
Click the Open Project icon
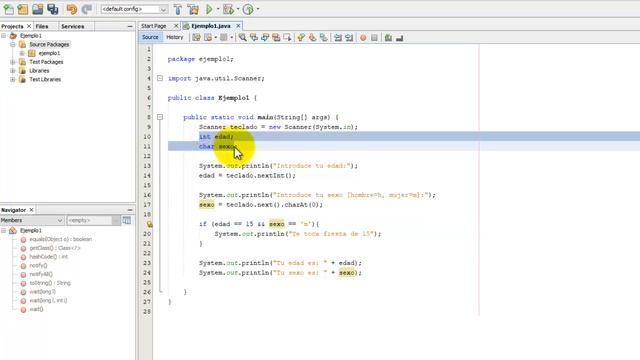[38, 9]
